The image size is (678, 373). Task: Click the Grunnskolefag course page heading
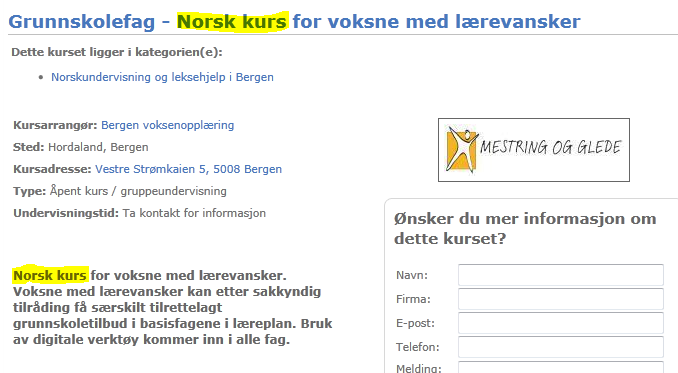(x=294, y=22)
